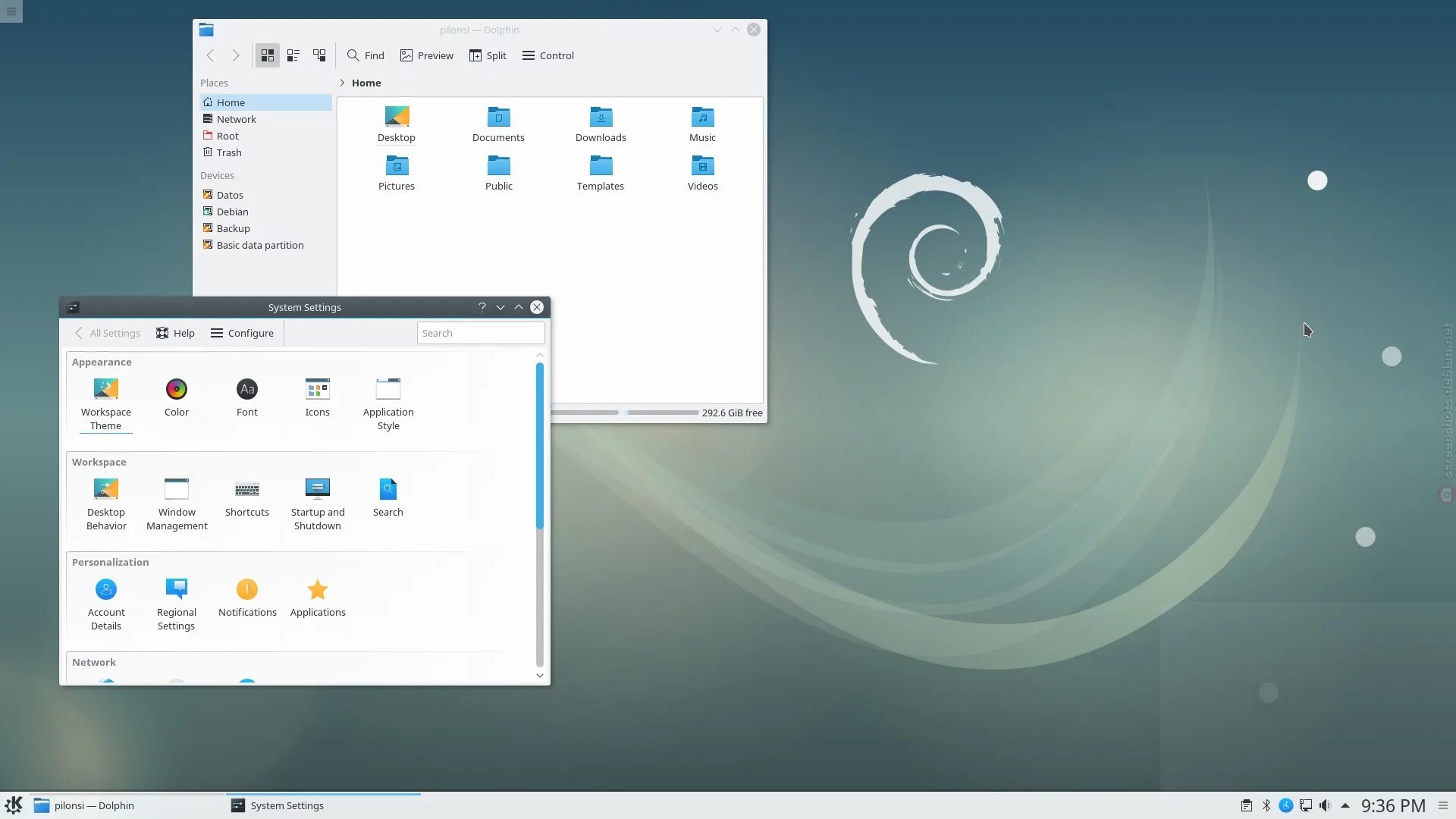Switch Dolphin to icons view mode
Viewport: 1456px width, 819px height.
(x=267, y=55)
